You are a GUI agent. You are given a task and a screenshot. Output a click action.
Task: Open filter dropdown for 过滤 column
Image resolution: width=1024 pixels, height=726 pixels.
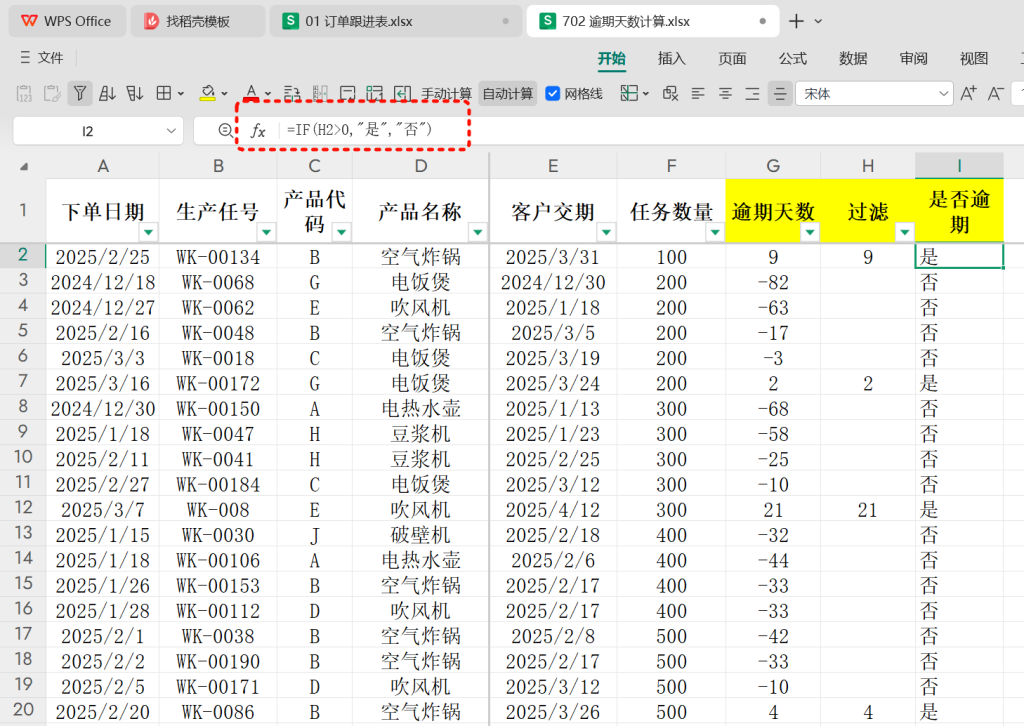(x=905, y=232)
